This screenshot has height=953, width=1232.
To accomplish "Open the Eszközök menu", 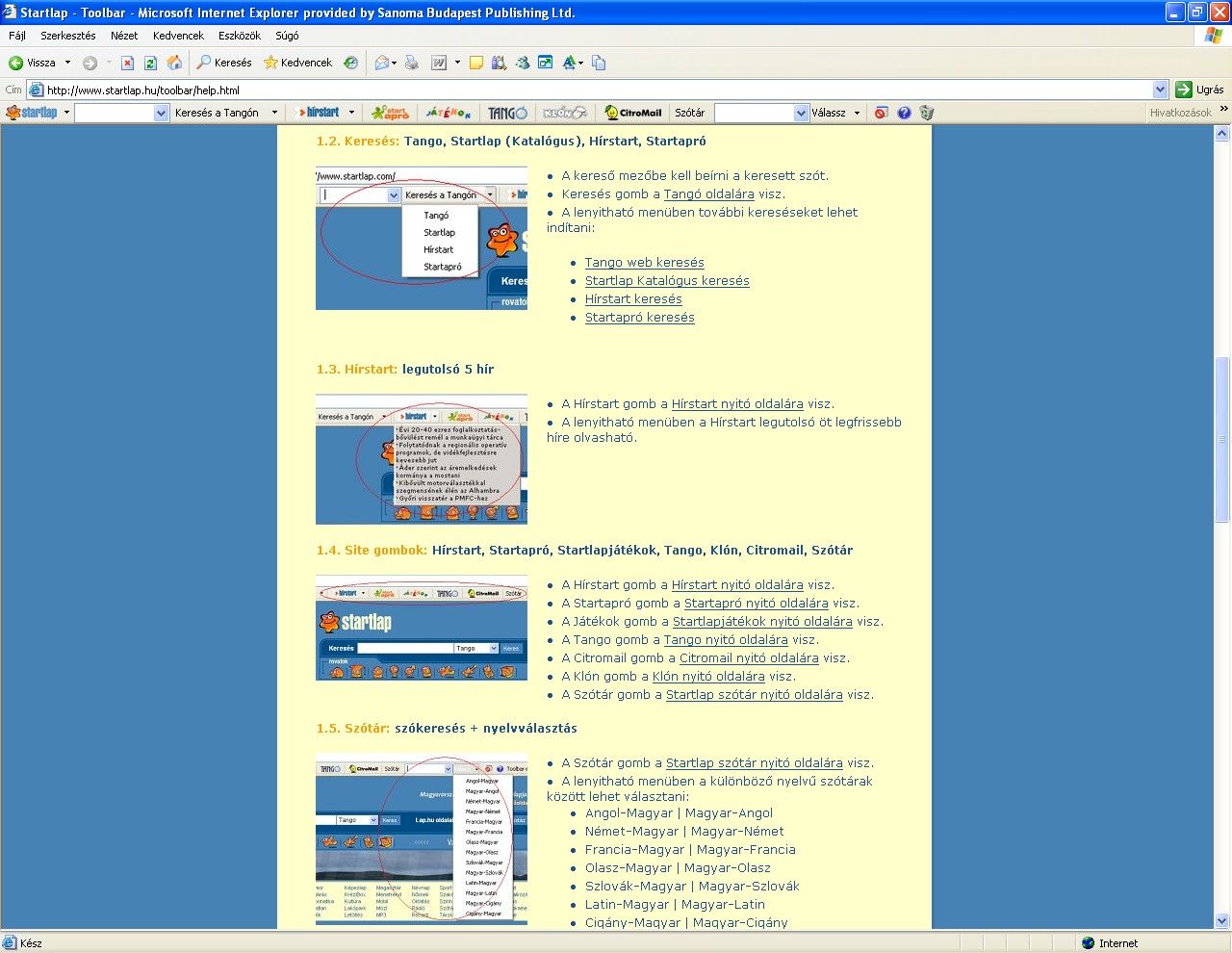I will click(240, 36).
